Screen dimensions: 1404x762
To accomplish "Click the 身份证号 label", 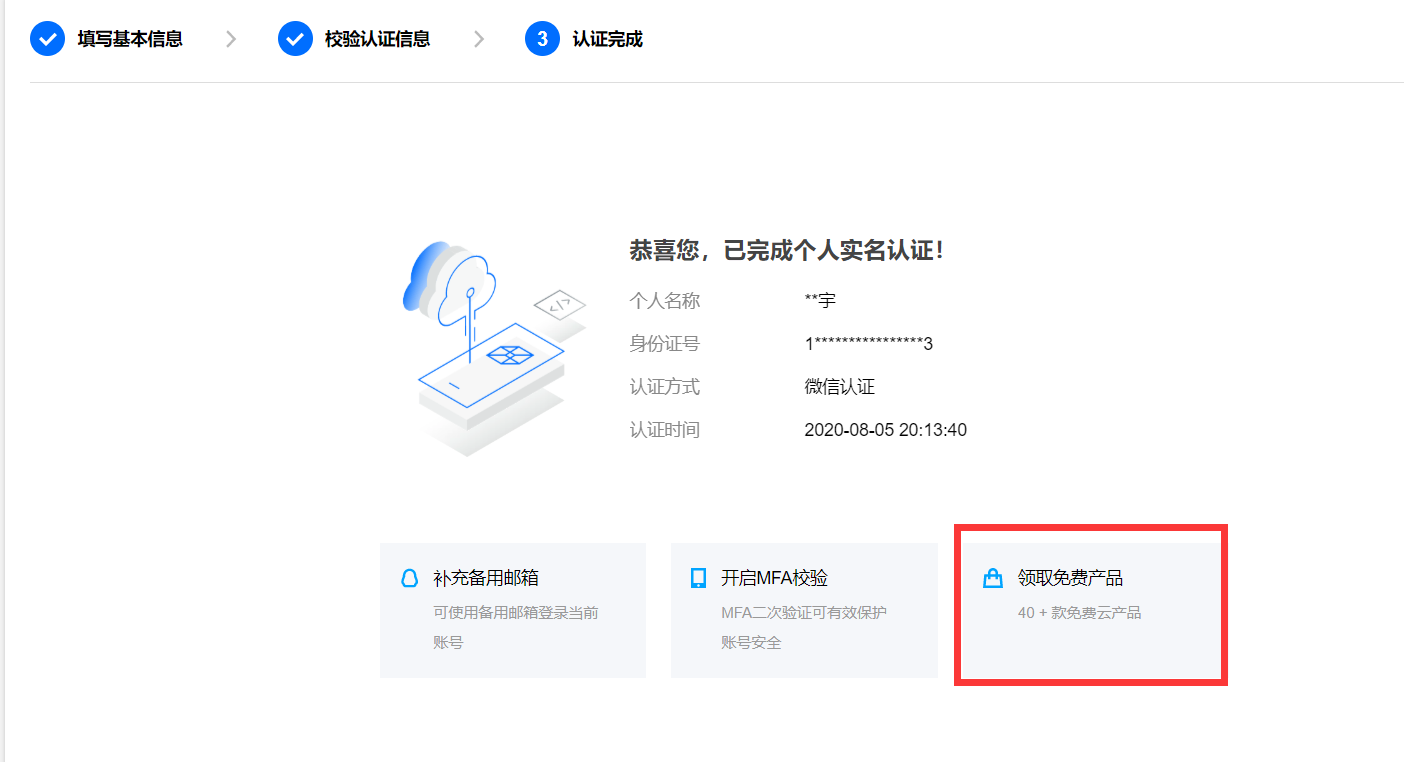I will [x=664, y=344].
